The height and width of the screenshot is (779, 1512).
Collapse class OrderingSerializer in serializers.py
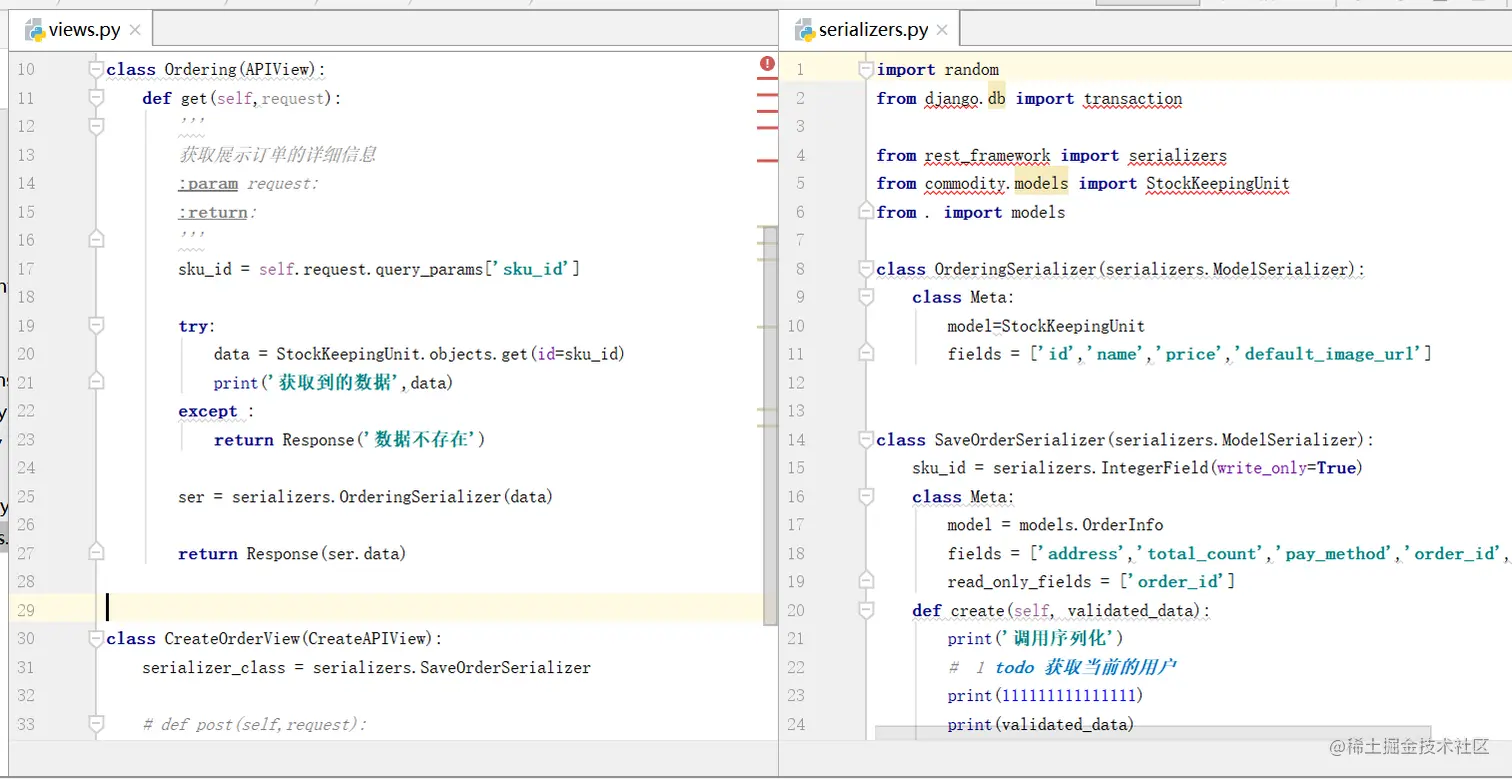866,268
